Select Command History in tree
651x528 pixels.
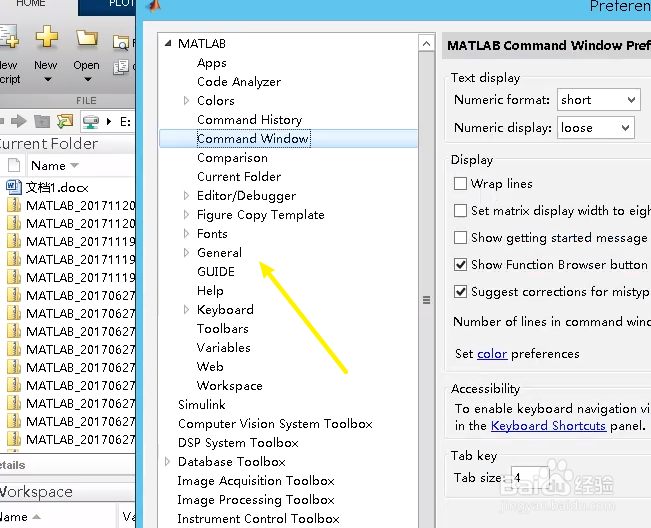pyautogui.click(x=250, y=120)
